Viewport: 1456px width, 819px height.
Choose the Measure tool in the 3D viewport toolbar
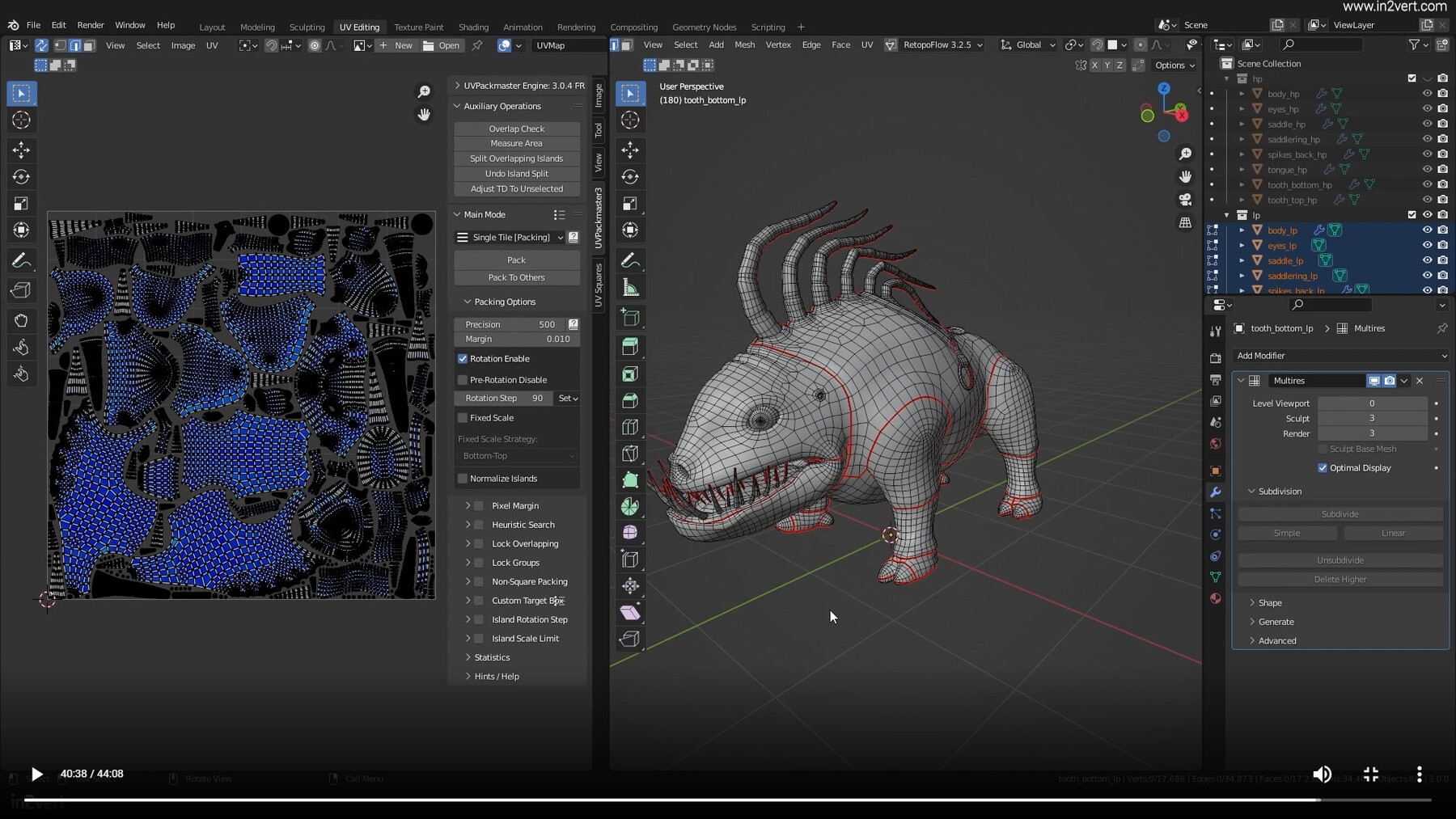click(x=631, y=286)
